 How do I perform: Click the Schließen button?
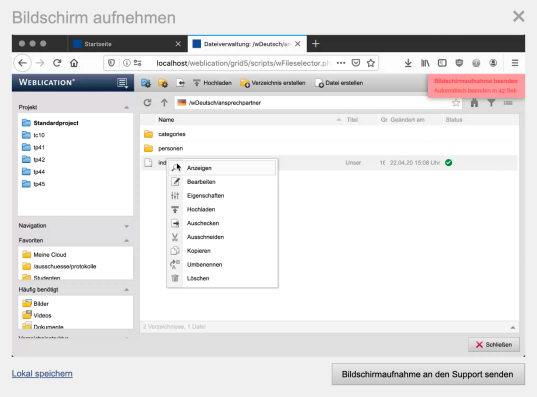pyautogui.click(x=494, y=345)
